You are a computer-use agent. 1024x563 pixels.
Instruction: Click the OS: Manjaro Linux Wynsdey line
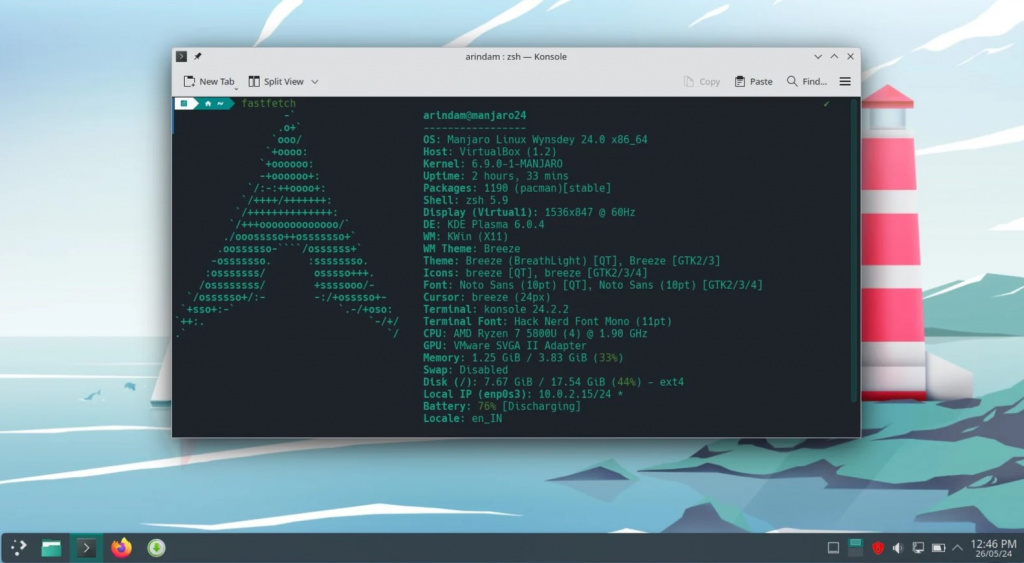coord(536,140)
